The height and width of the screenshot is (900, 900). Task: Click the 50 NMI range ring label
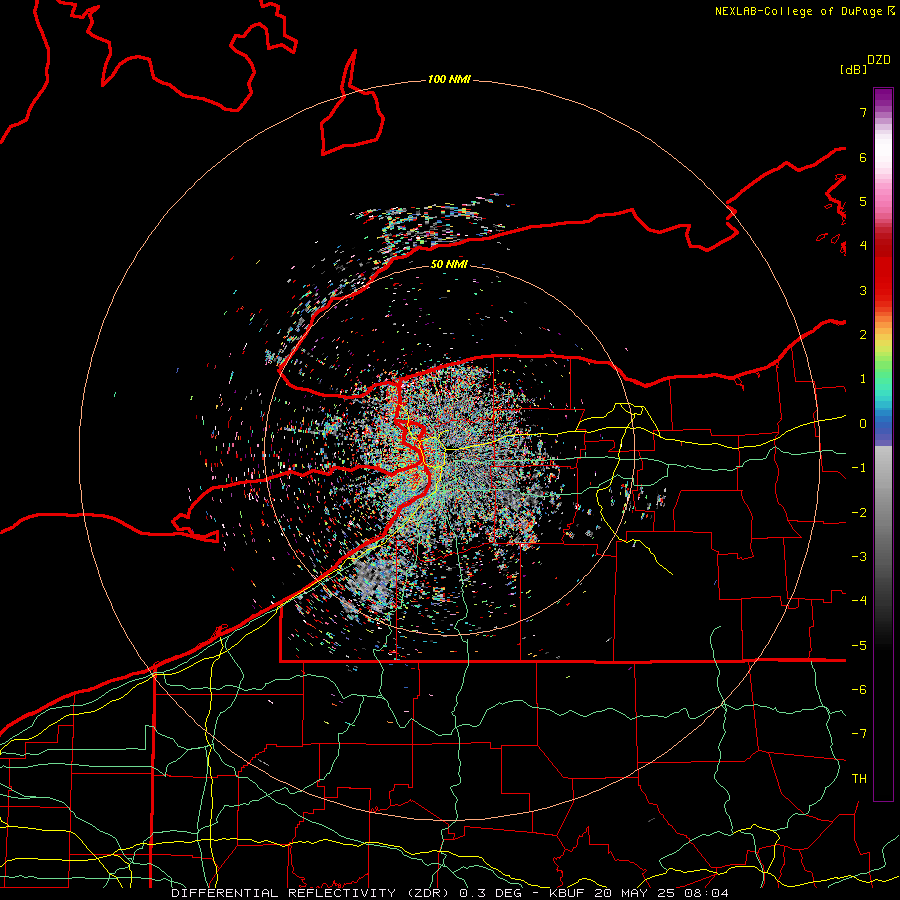[x=449, y=264]
